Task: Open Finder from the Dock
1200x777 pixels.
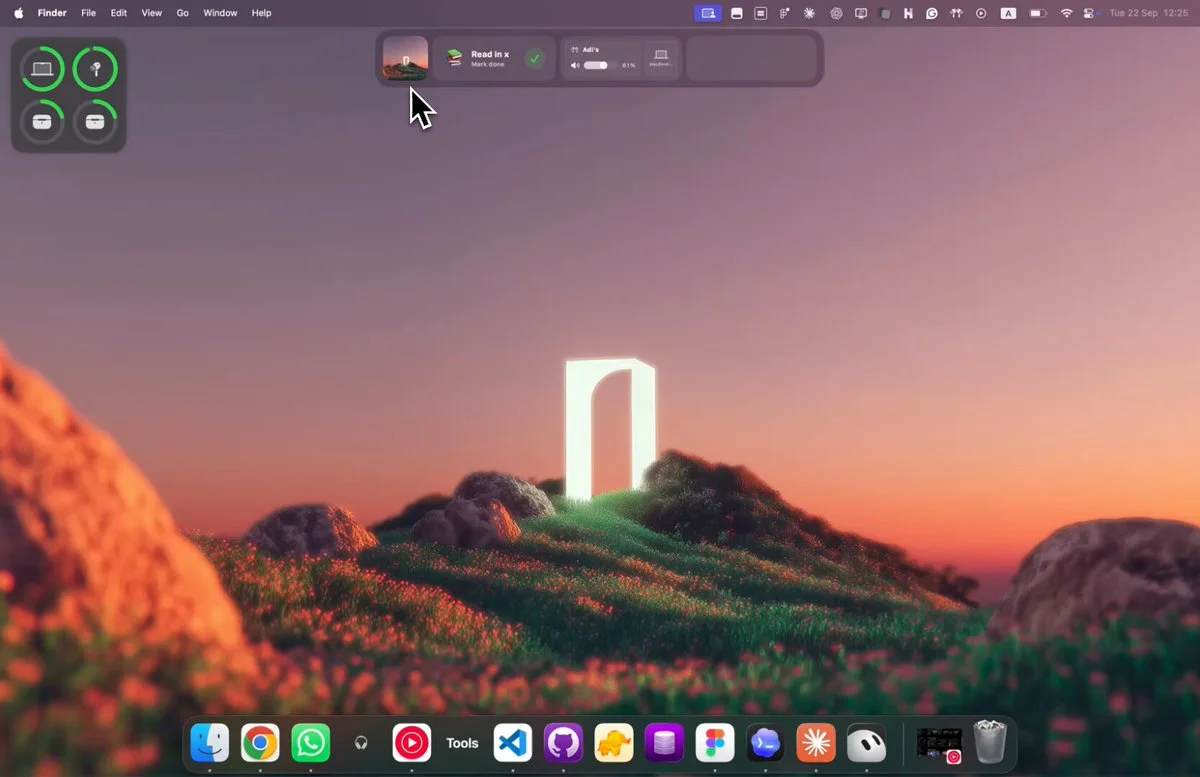Action: pos(210,743)
